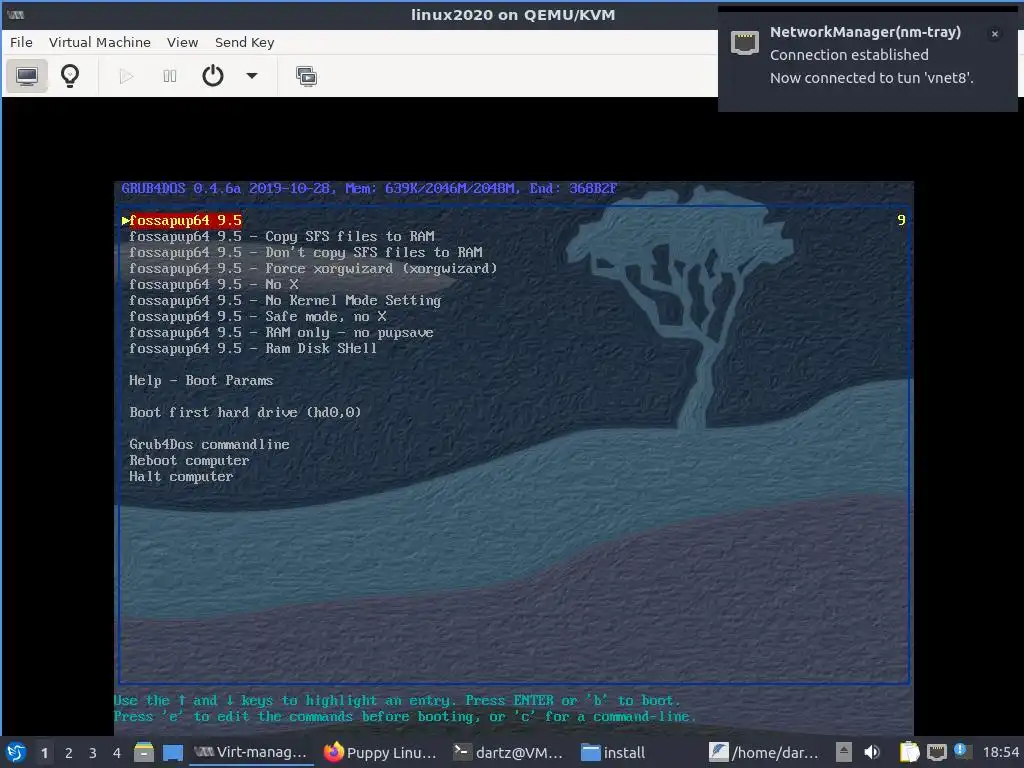This screenshot has height=768, width=1024.
Task: Open removable media eject tray icon
Action: [844, 752]
